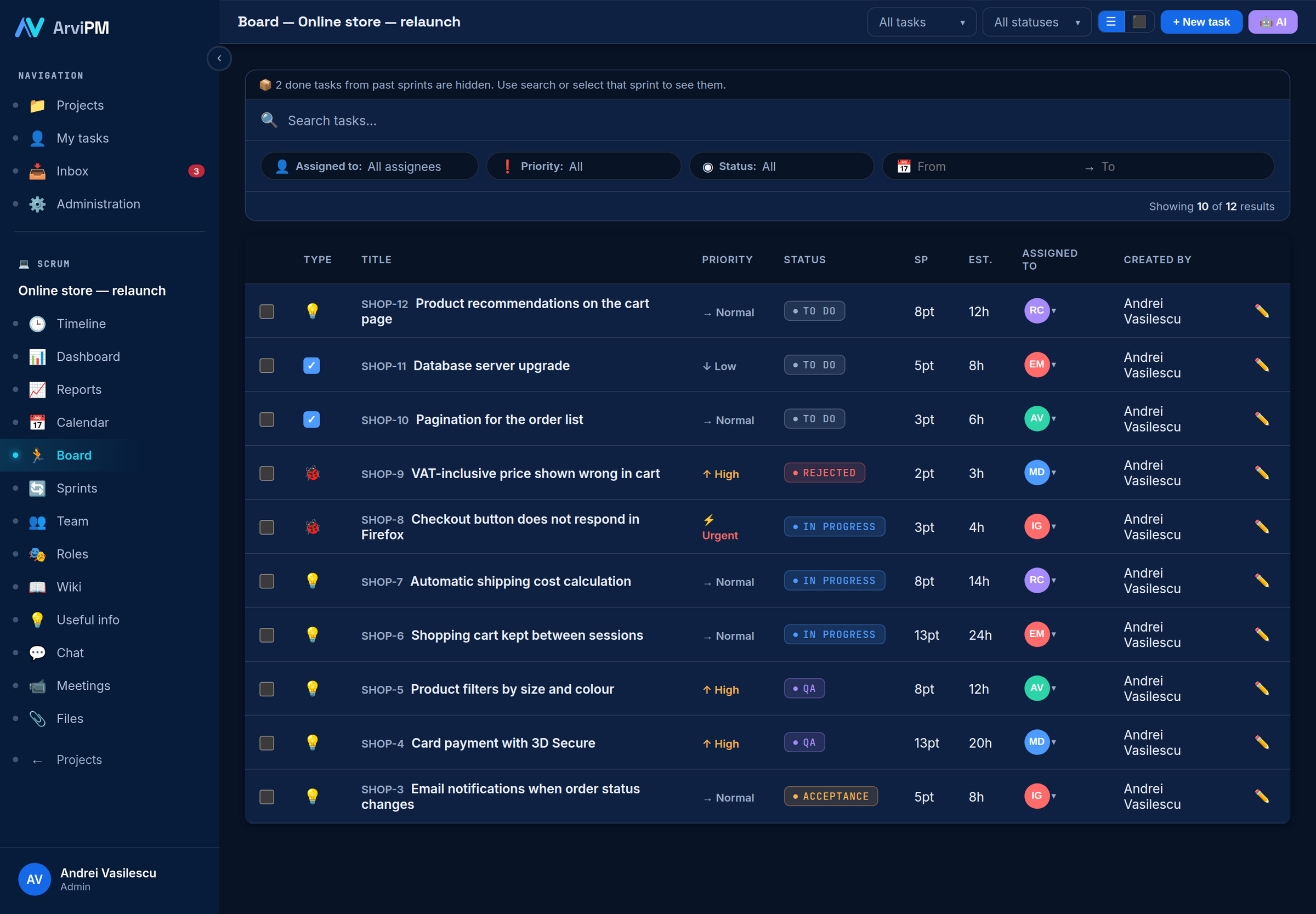
Task: Collapse the sidebar with the chevron button
Action: click(219, 59)
